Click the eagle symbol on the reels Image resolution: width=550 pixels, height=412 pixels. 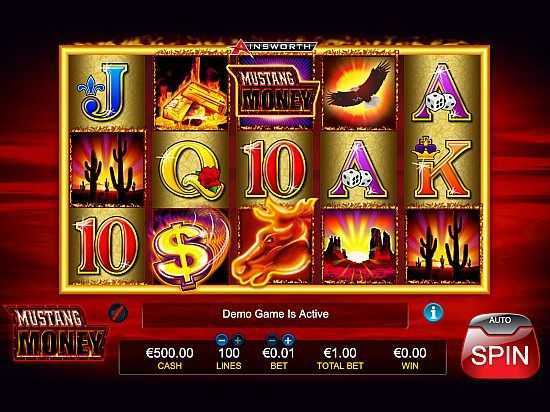(x=360, y=92)
